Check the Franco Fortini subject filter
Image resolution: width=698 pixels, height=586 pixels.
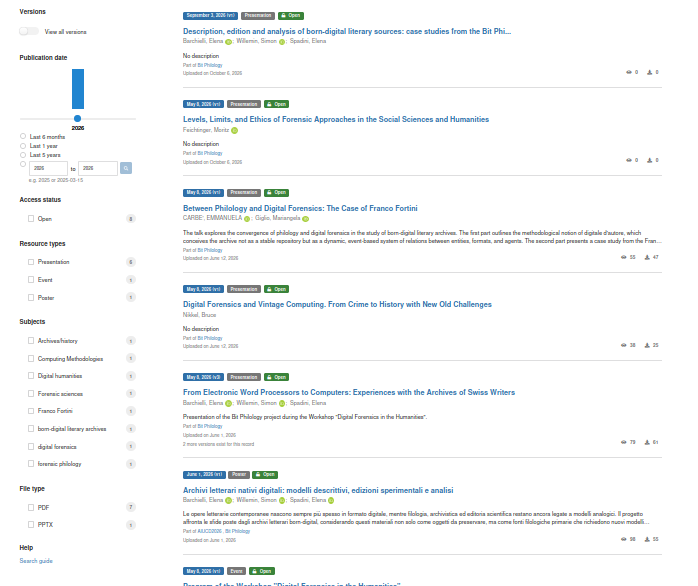coord(31,411)
